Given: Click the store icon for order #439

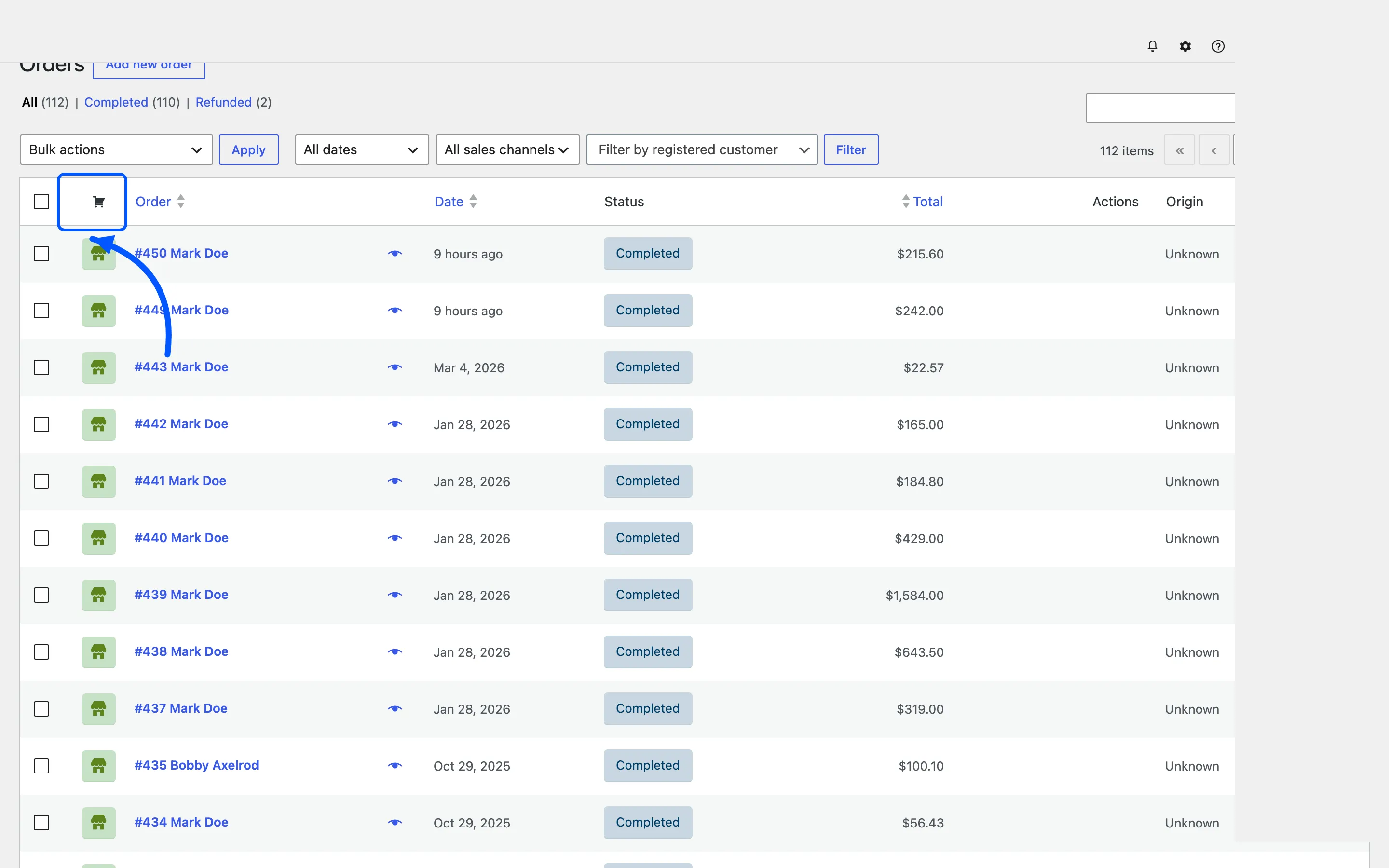Looking at the screenshot, I should 99,595.
